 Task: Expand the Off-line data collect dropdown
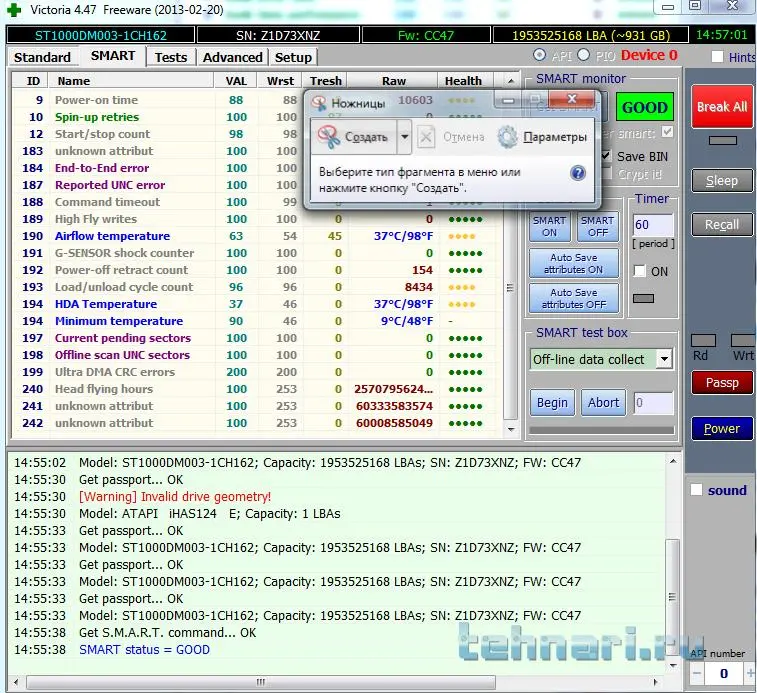pyautogui.click(x=664, y=359)
